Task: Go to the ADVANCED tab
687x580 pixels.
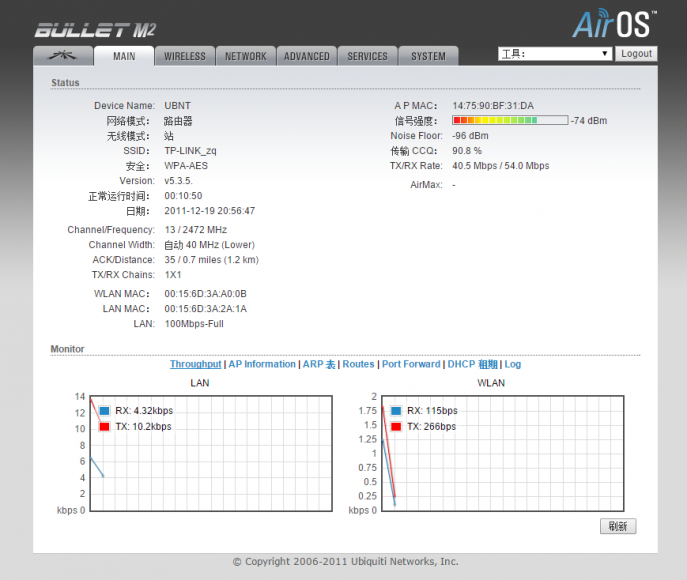Action: coord(307,56)
